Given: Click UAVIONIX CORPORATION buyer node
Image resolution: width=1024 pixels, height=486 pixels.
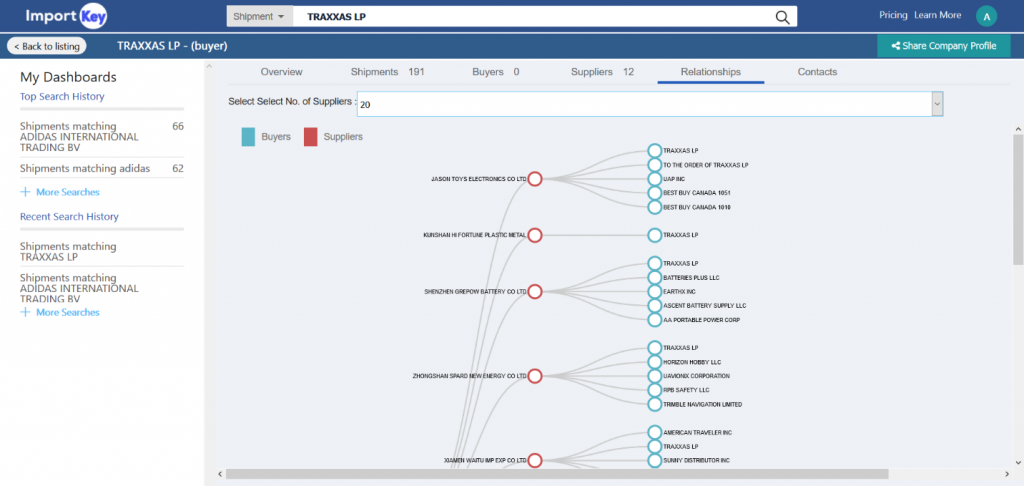Looking at the screenshot, I should [x=654, y=376].
